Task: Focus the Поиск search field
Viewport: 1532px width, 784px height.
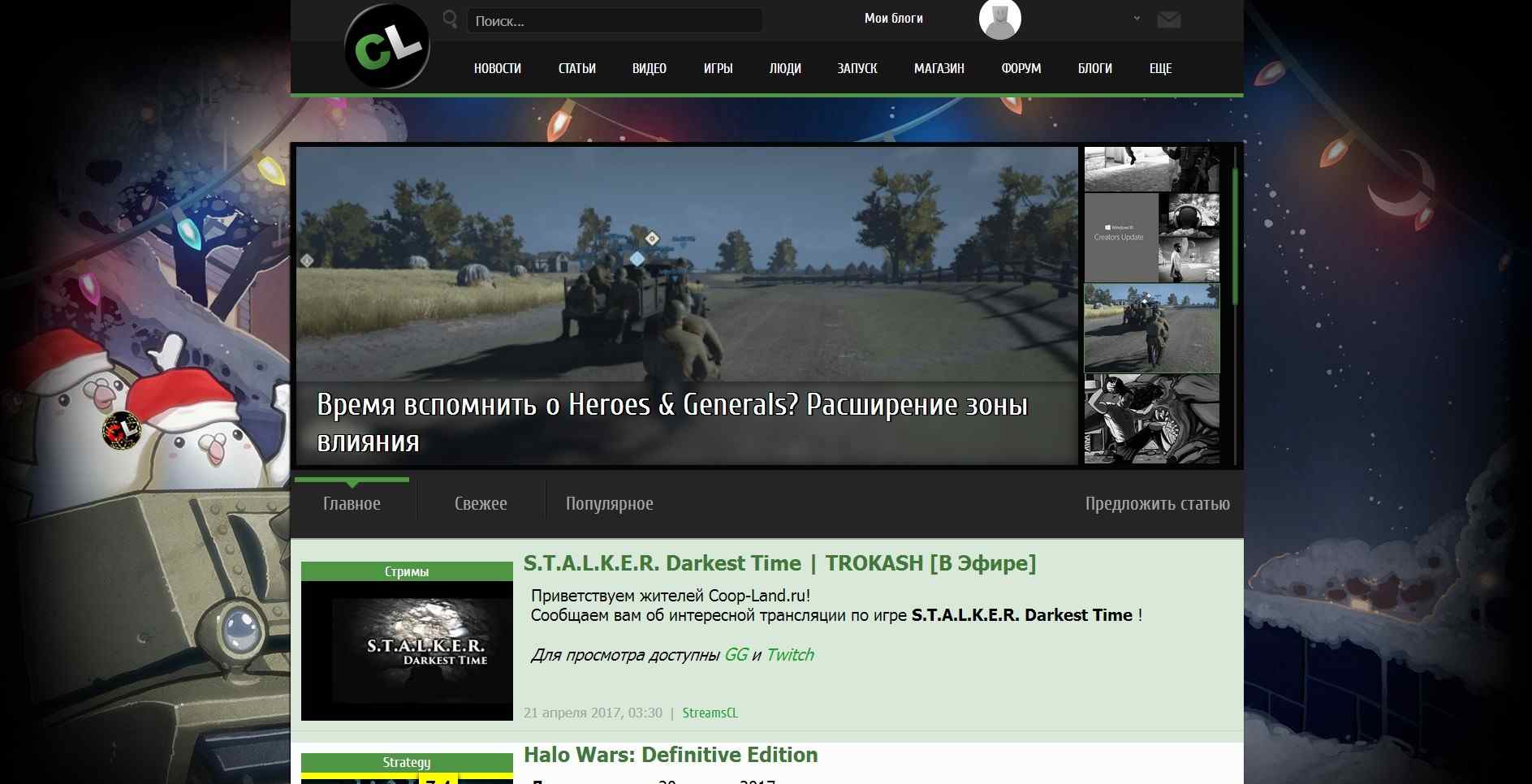Action: click(x=615, y=21)
